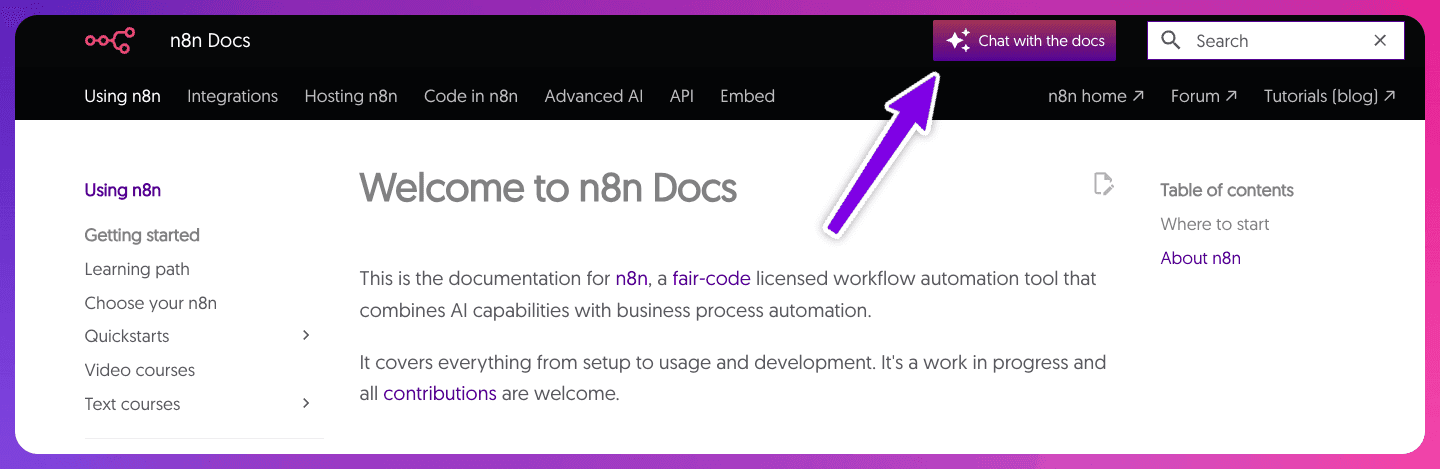
Task: Open the Hosting n8n tab
Action: pos(351,96)
